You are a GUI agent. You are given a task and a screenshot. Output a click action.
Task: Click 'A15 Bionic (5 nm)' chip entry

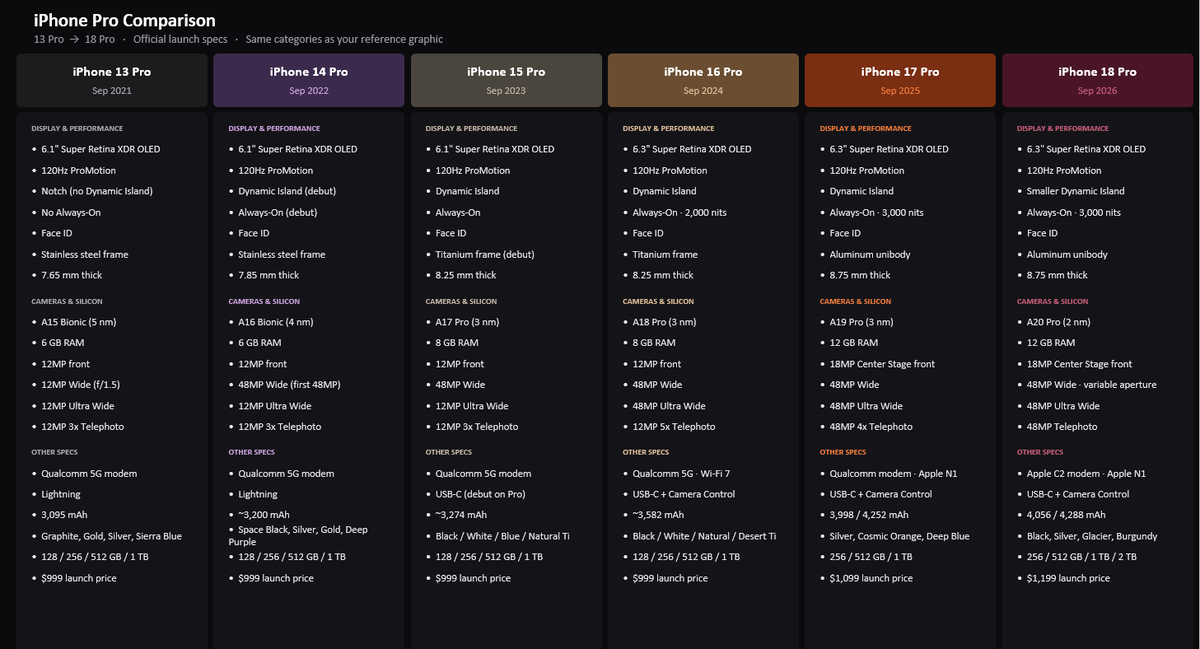click(x=79, y=322)
